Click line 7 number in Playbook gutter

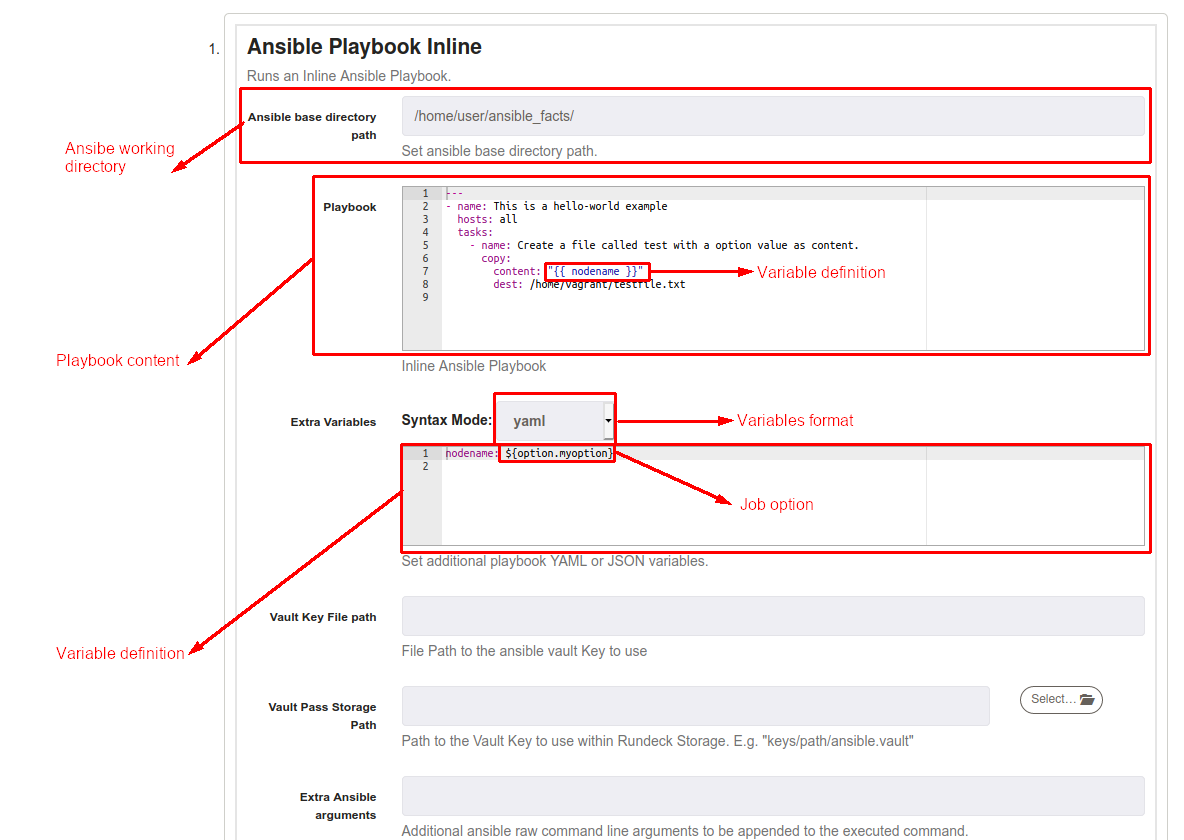[x=425, y=271]
